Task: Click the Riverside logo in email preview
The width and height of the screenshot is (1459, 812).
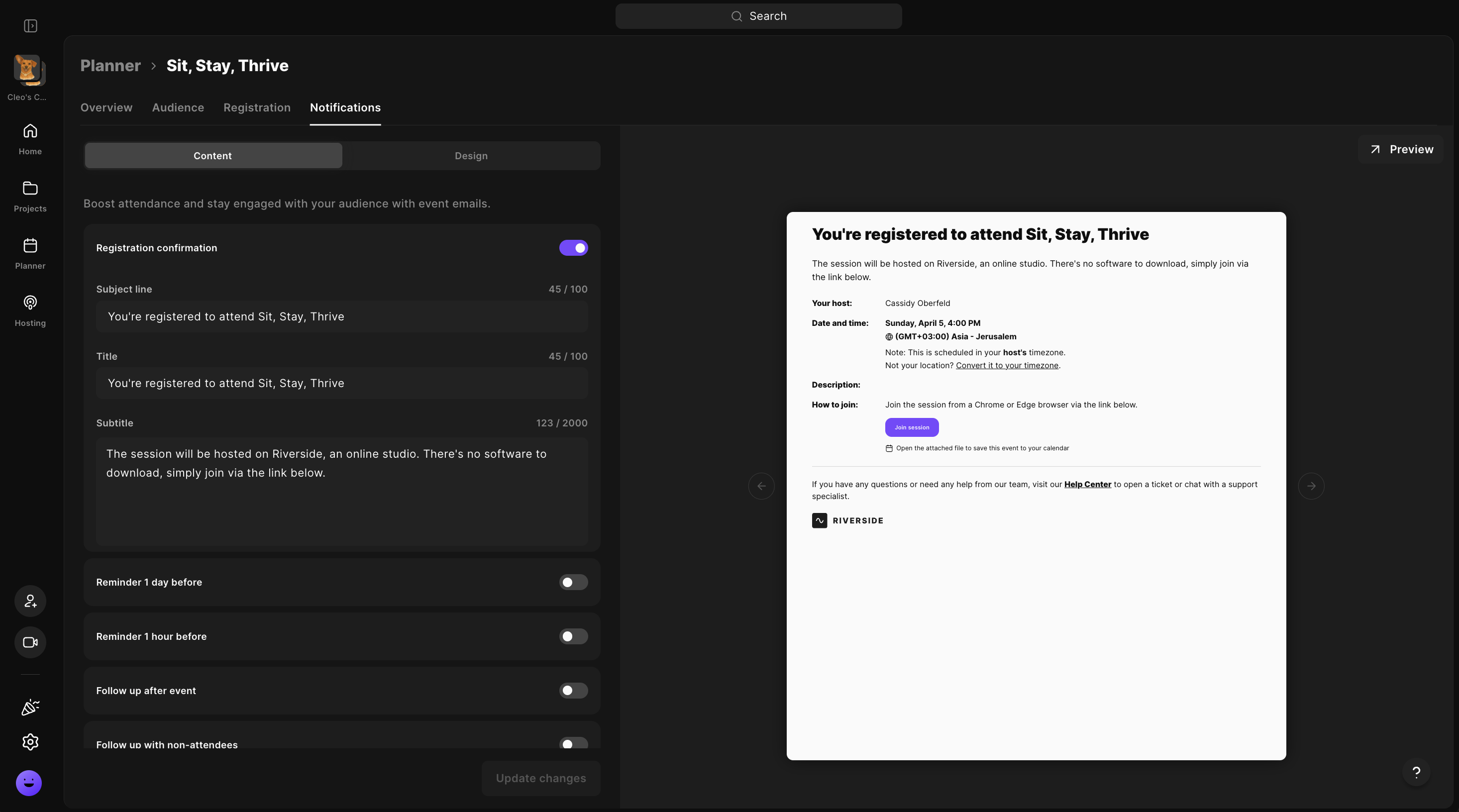Action: point(847,520)
